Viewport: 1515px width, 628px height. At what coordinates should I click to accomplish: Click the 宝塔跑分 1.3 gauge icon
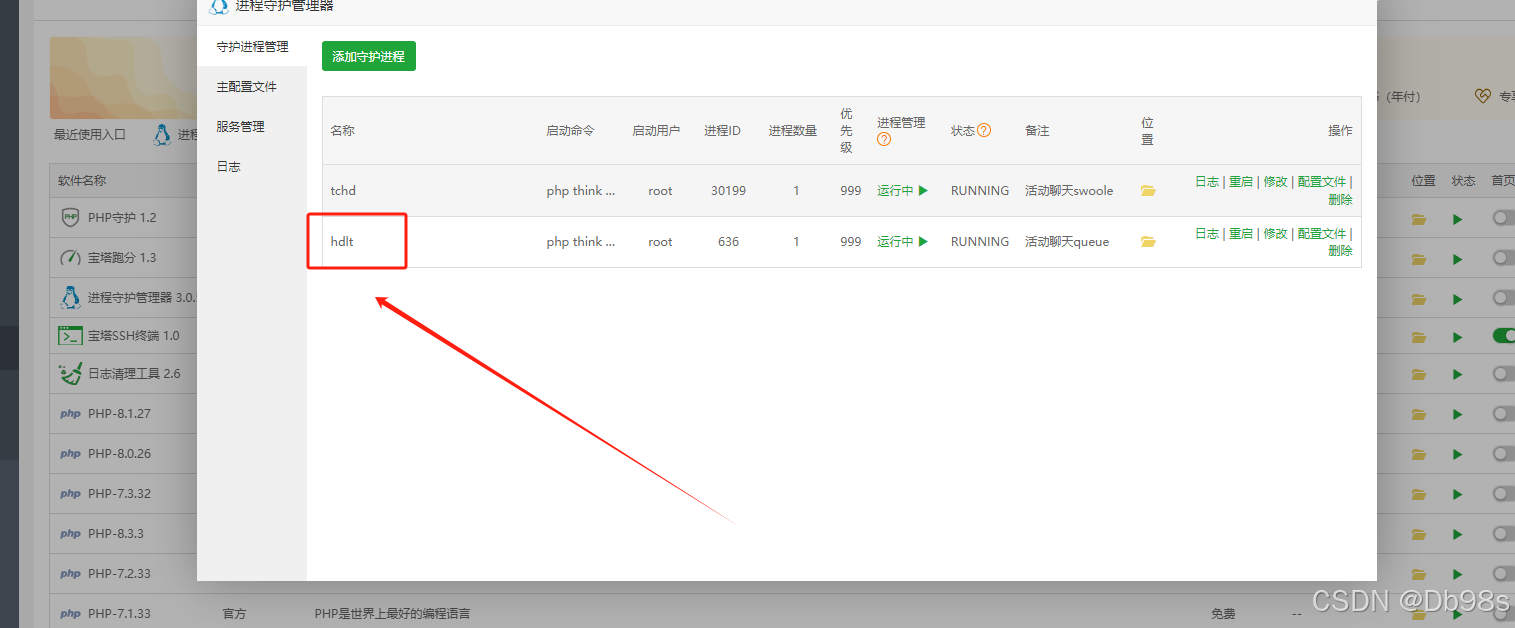coord(70,257)
